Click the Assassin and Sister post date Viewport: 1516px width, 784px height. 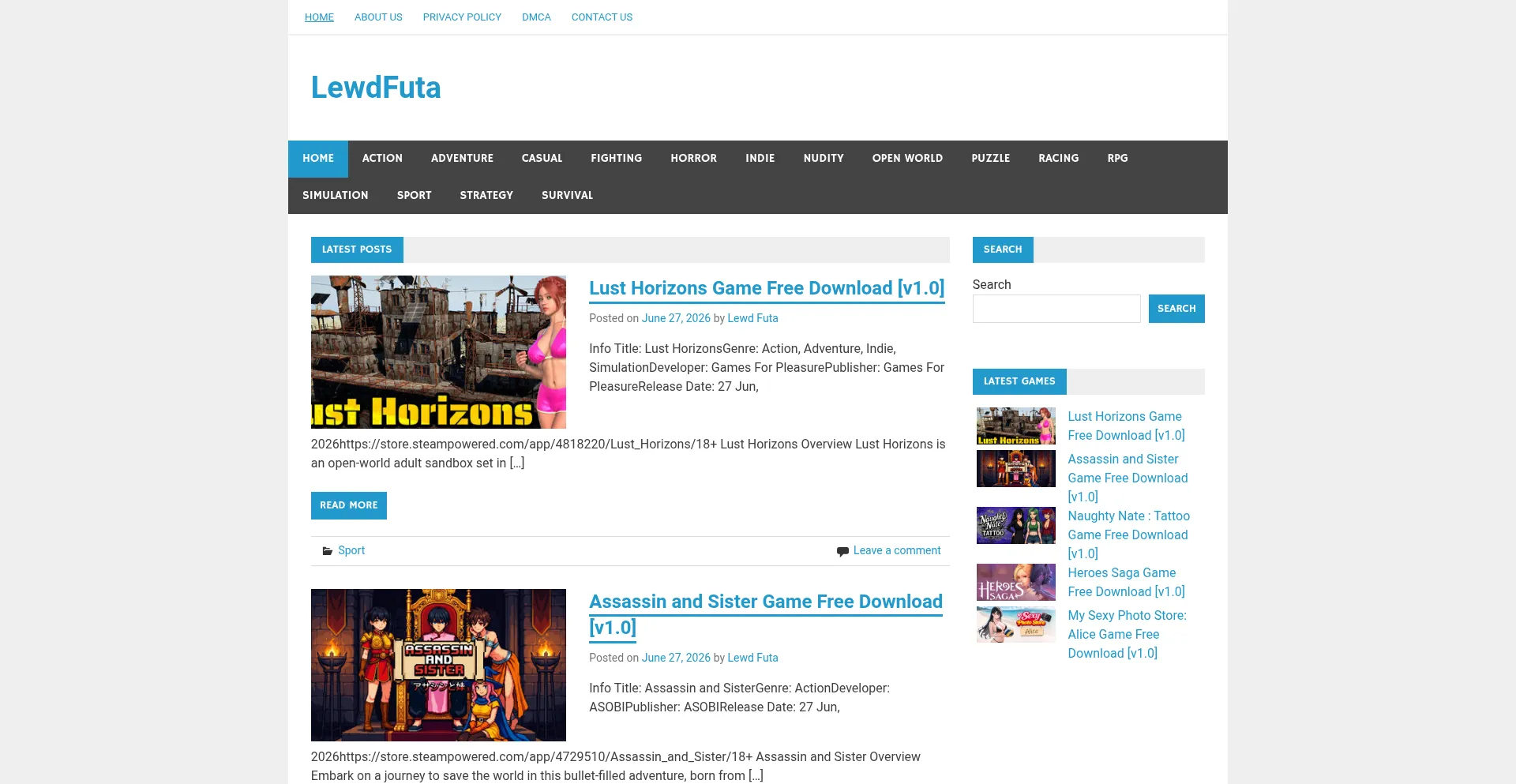coord(676,658)
